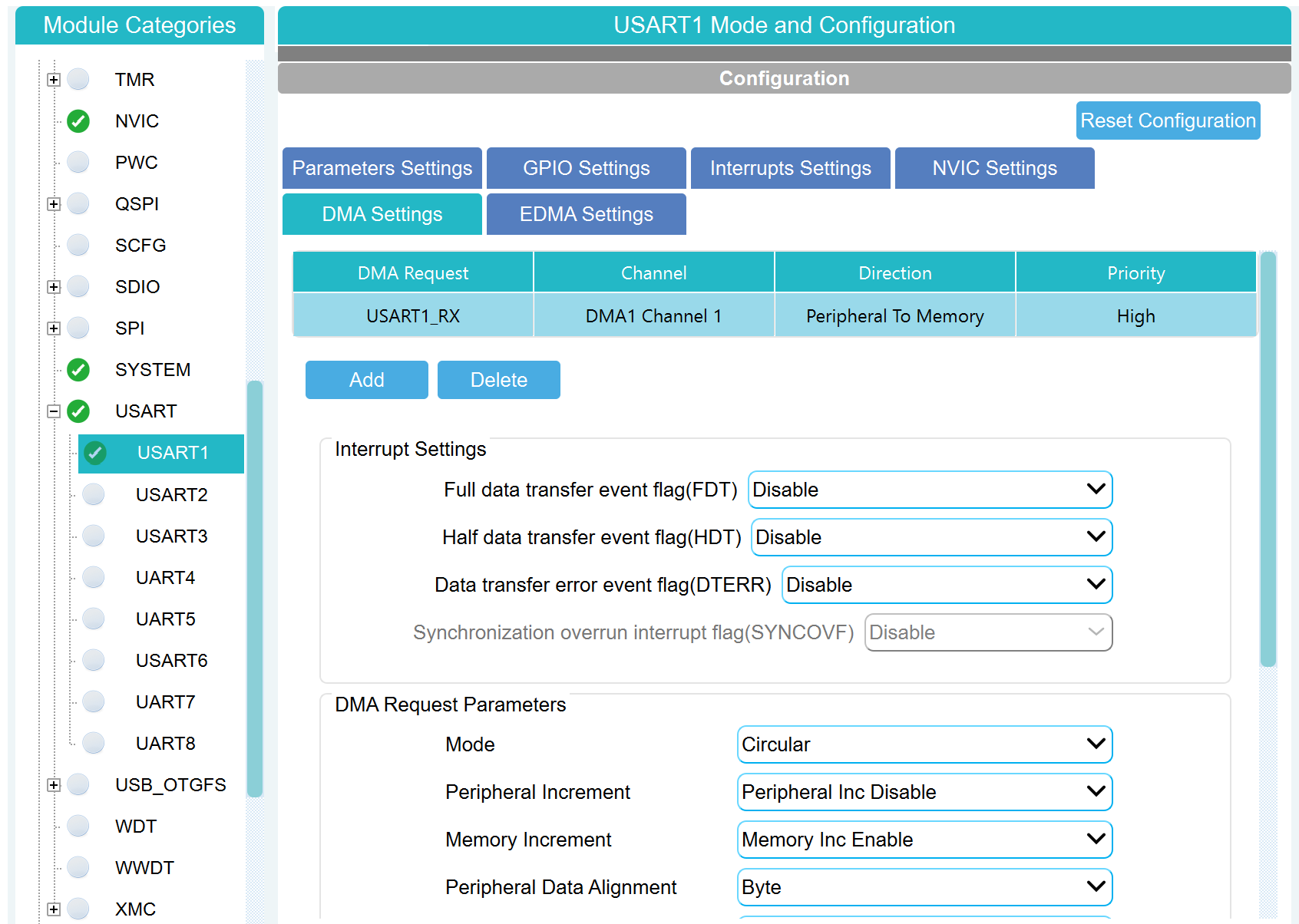Click the QSPI status circle icon
This screenshot has height=924, width=1299.
pos(78,203)
